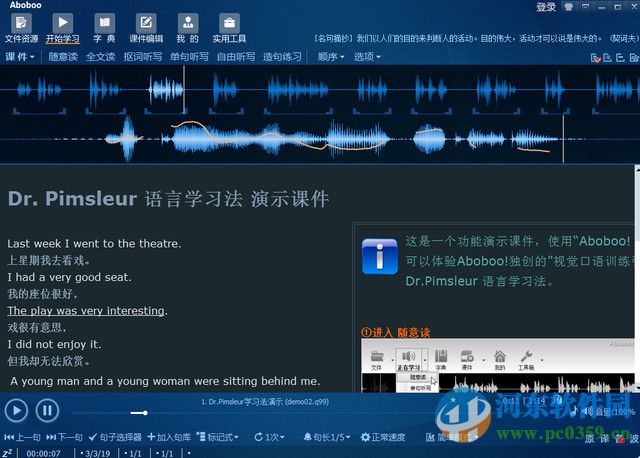640x458 pixels.
Task: Expand the 1次 repeat count dropdown
Action: (269, 437)
